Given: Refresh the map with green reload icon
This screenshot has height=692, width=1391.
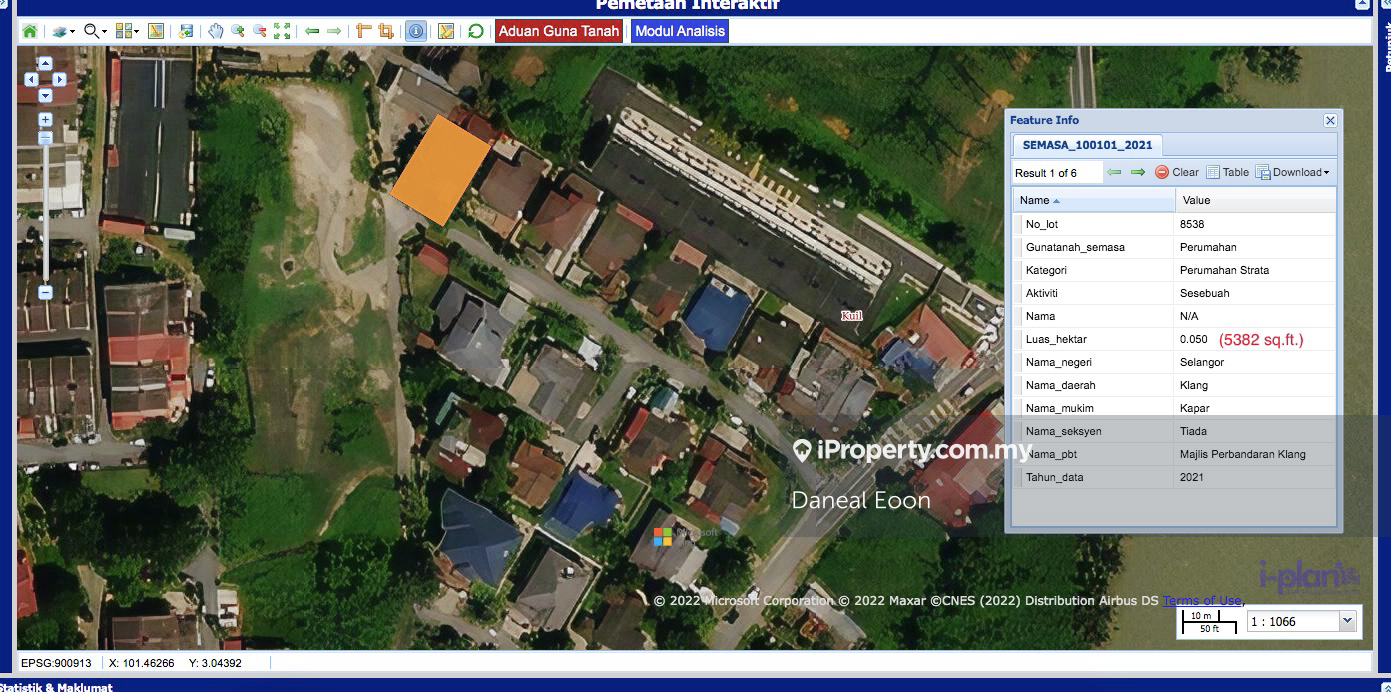Looking at the screenshot, I should (x=476, y=31).
